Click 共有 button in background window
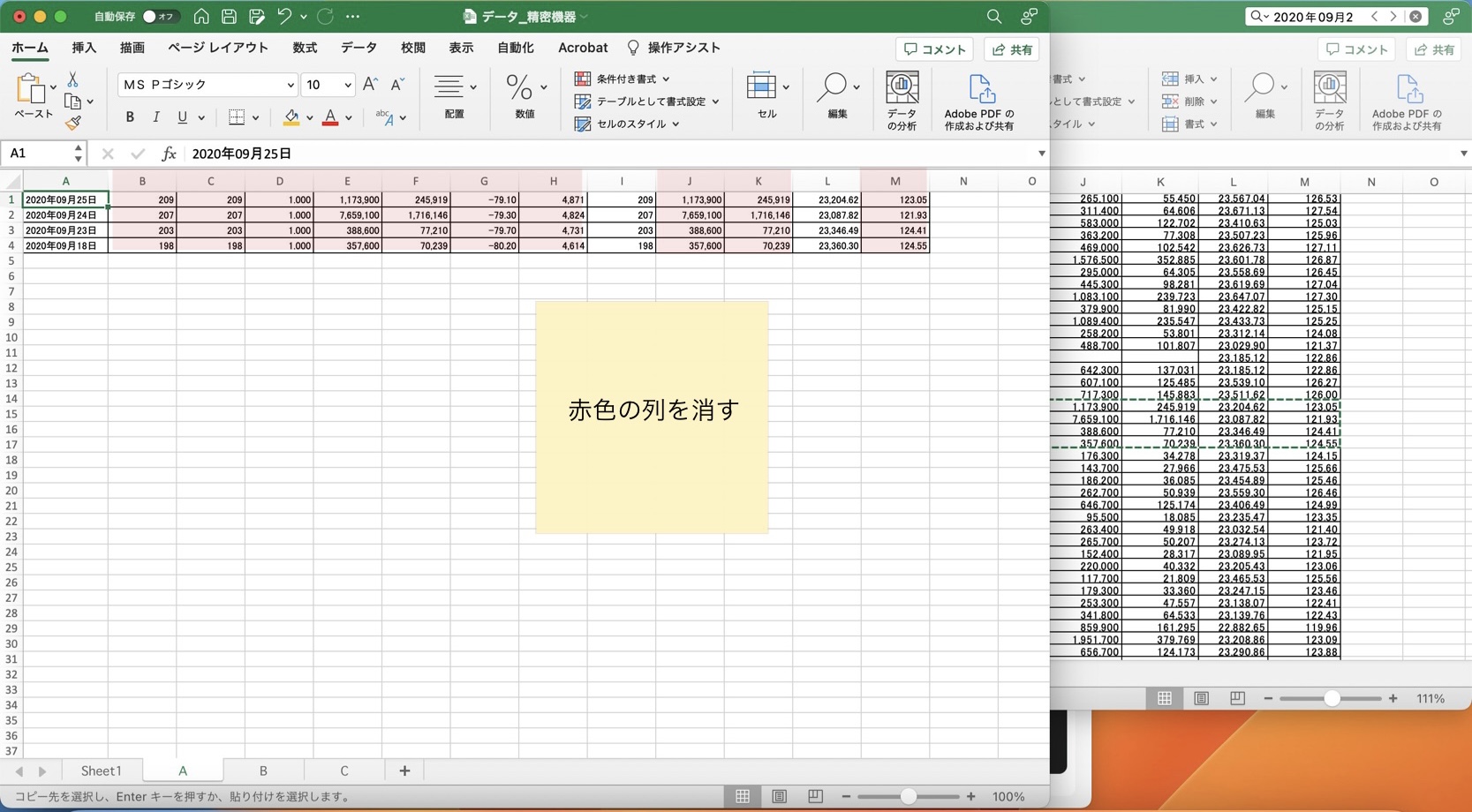 pyautogui.click(x=1434, y=49)
